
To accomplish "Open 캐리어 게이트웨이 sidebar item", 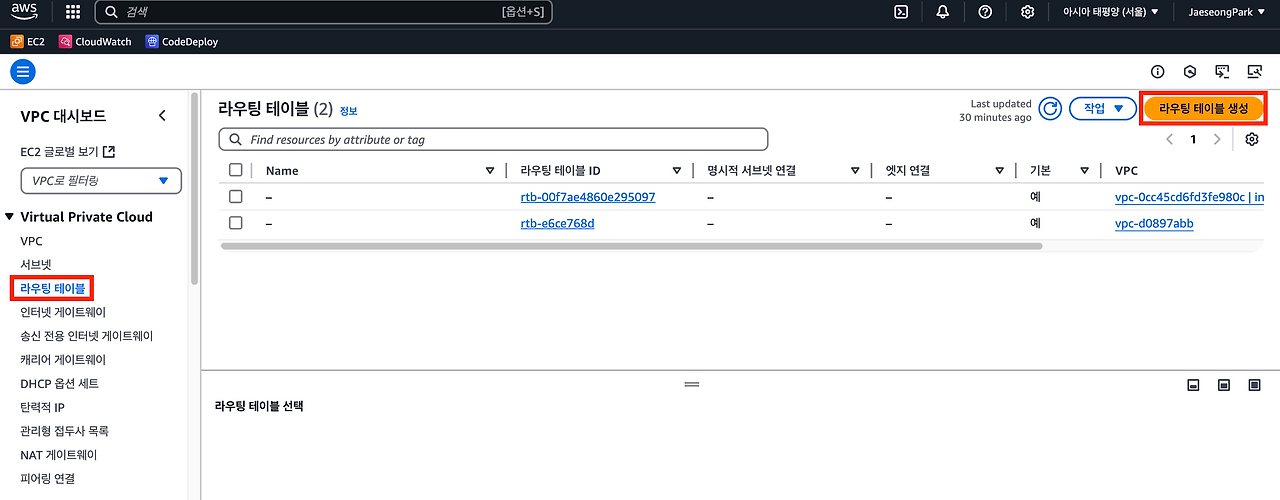I will coord(63,360).
